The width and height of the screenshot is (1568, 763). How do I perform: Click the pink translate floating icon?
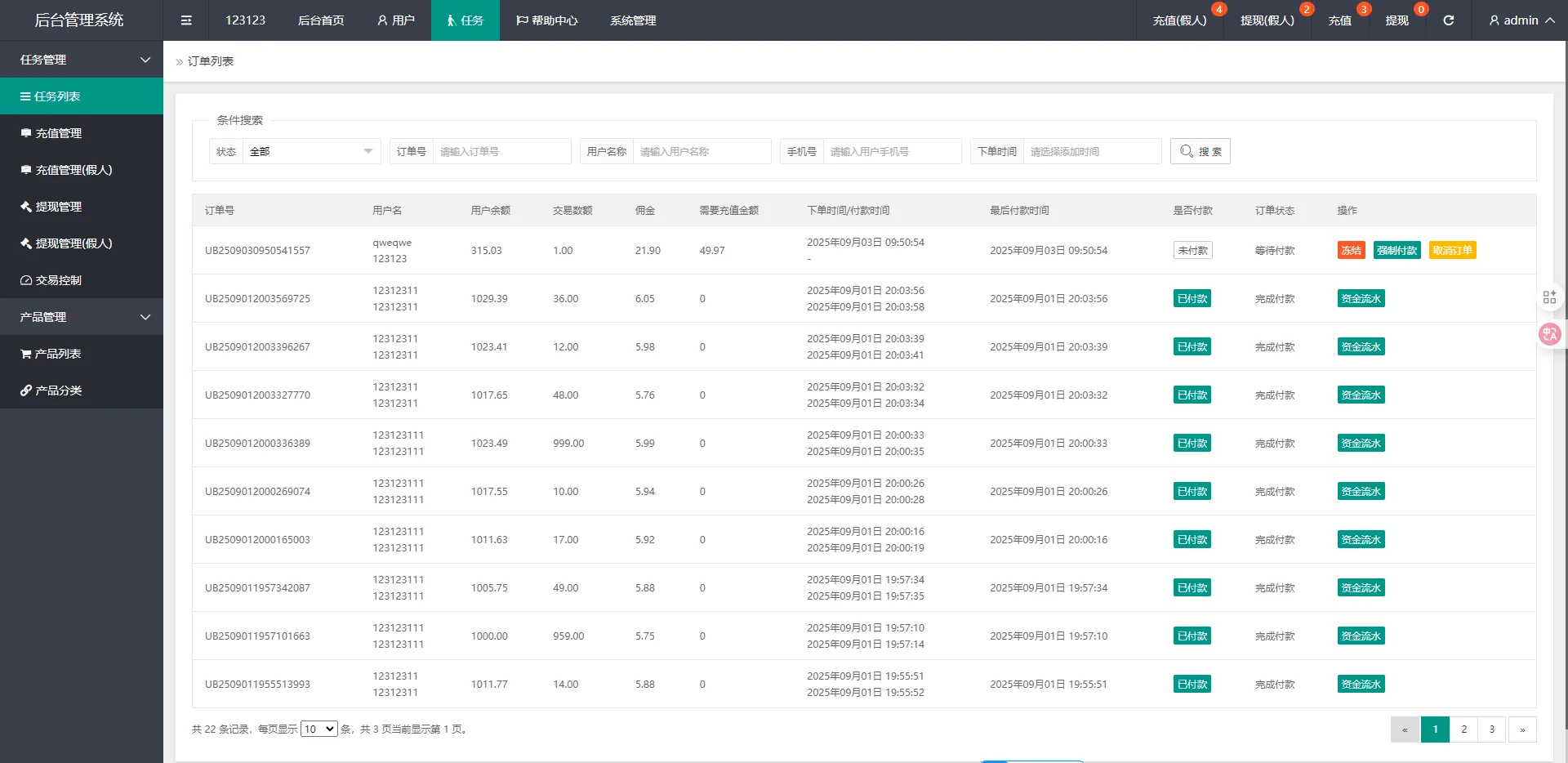1549,334
